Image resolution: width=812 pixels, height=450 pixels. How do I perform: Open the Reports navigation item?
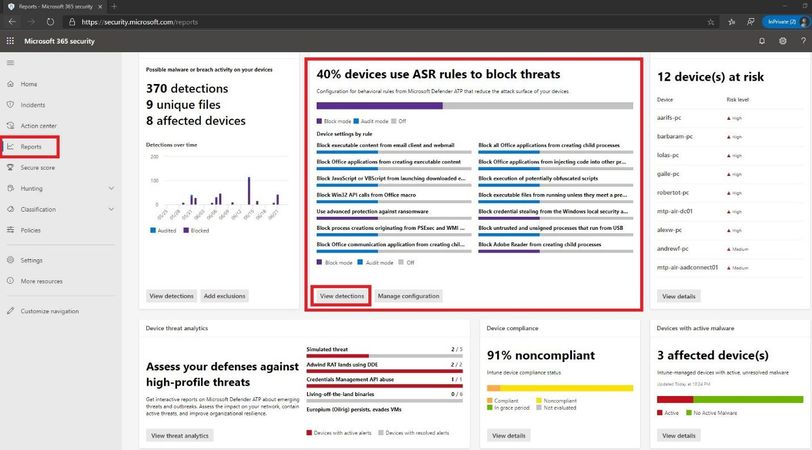tap(31, 147)
